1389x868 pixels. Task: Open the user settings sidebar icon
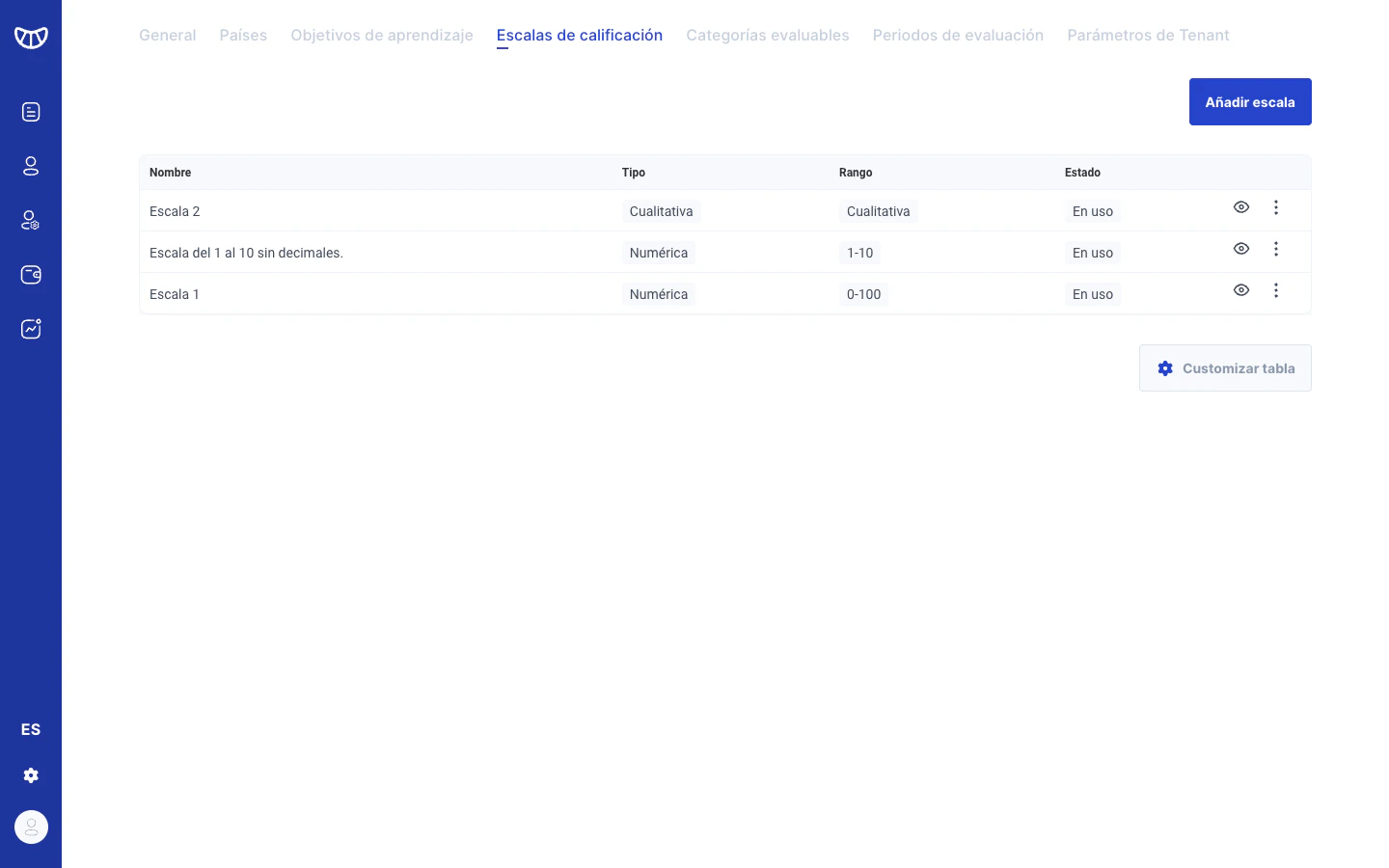click(x=31, y=221)
